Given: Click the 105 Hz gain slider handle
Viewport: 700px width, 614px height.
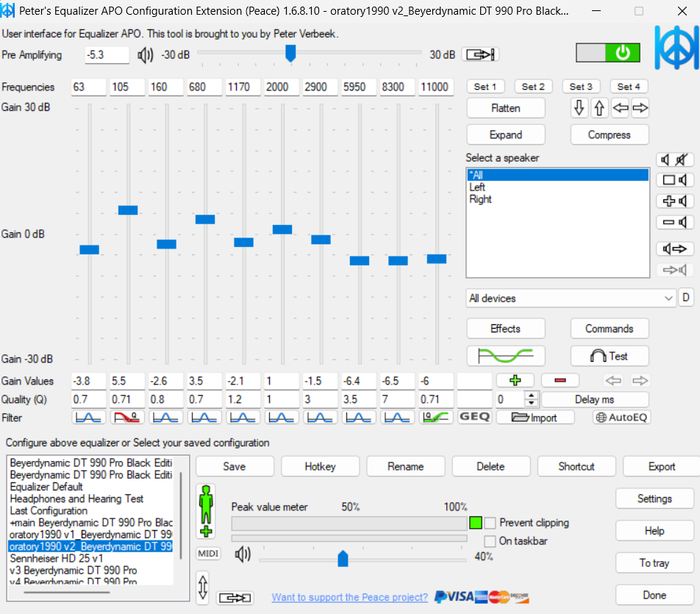Looking at the screenshot, I should tap(128, 210).
